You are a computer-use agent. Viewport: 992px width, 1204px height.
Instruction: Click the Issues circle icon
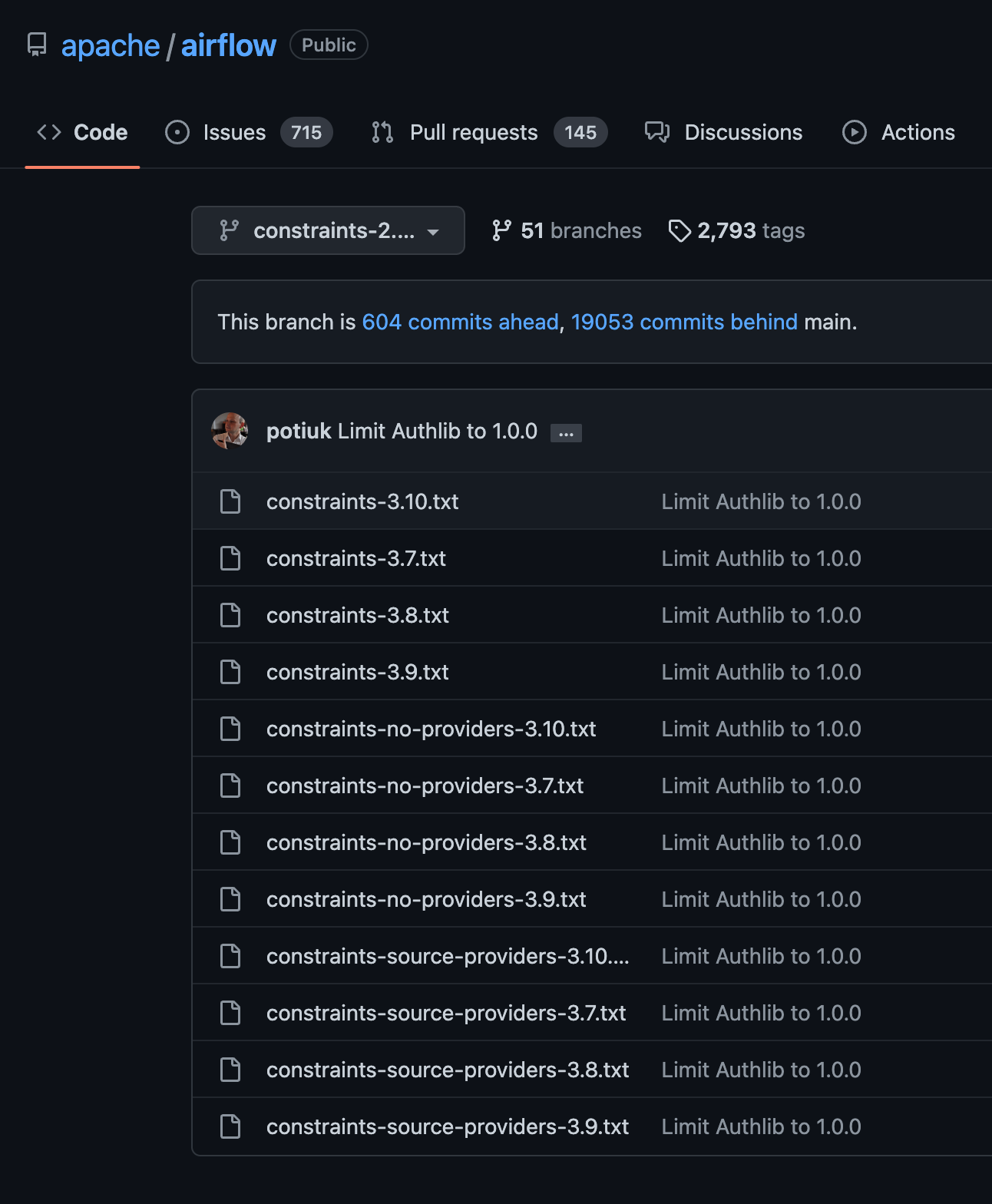click(x=177, y=132)
